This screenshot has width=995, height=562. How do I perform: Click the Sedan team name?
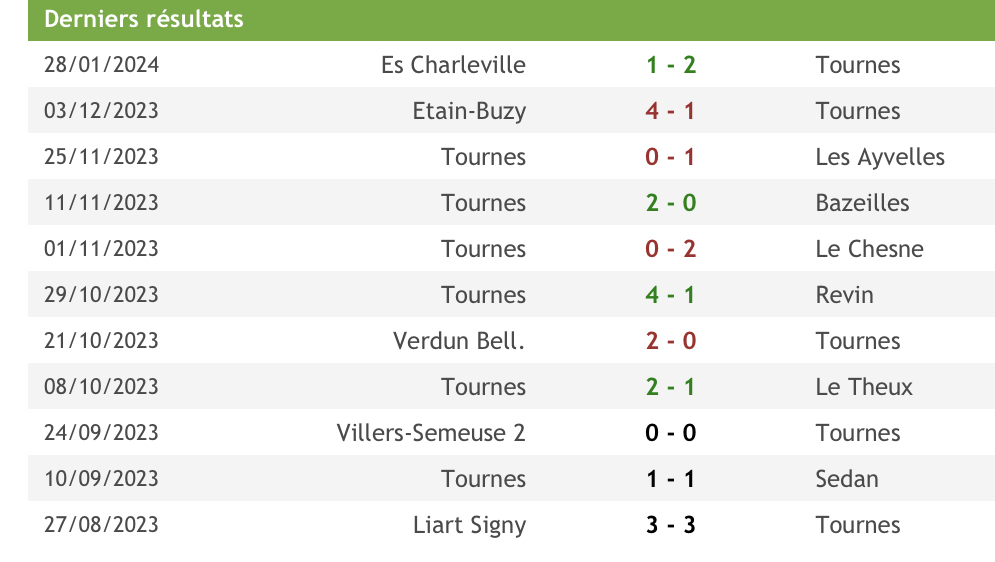[847, 479]
